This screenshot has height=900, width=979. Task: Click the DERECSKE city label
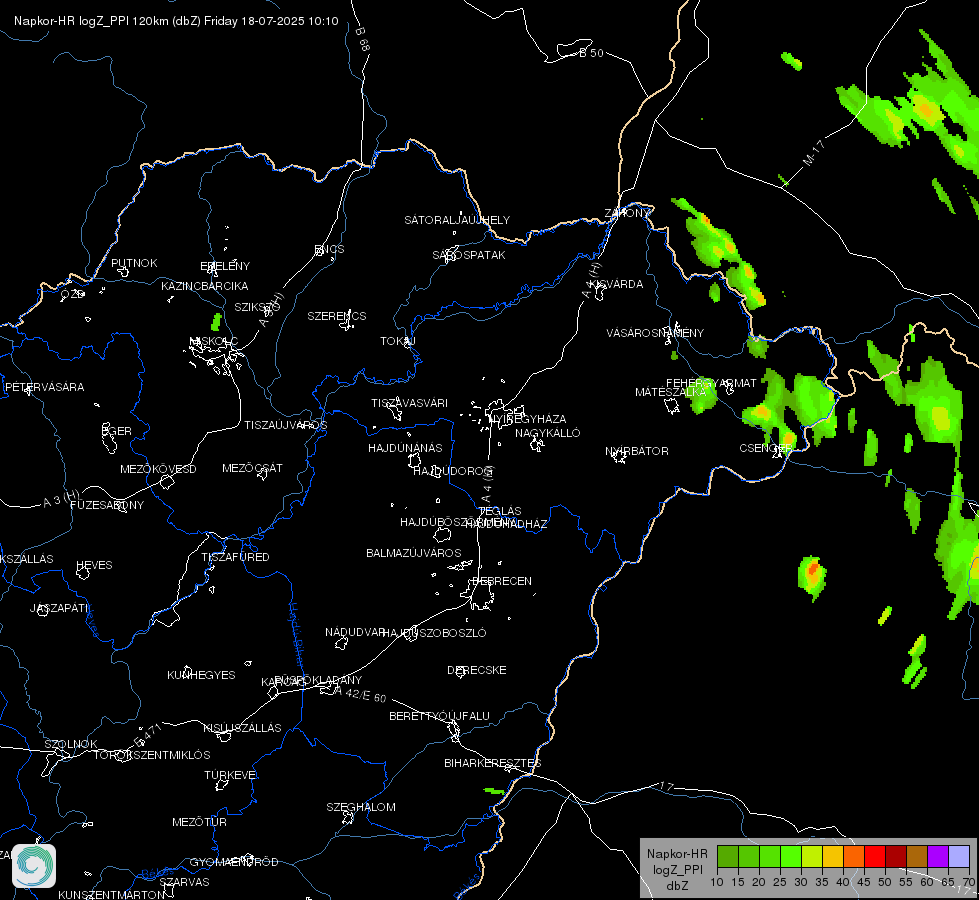pyautogui.click(x=477, y=670)
